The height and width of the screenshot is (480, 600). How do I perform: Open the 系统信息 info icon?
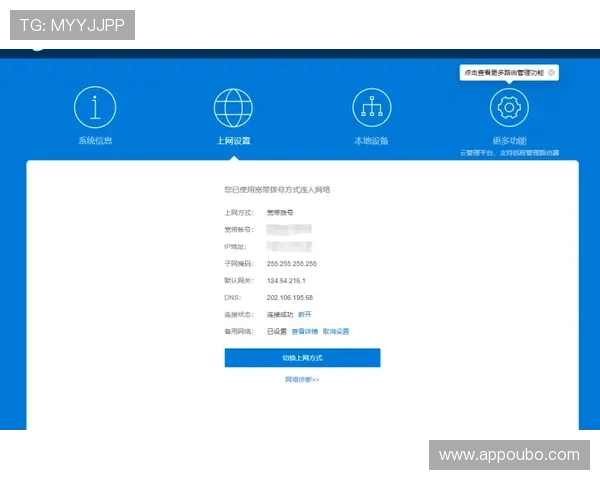click(x=95, y=107)
